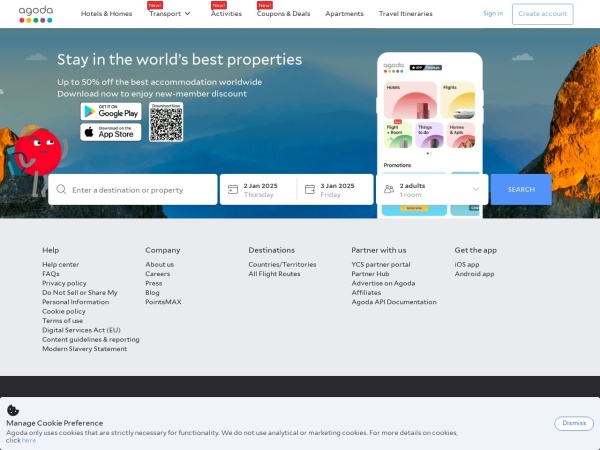Expand the Transport dropdown menu
600x450 pixels.
coord(170,14)
